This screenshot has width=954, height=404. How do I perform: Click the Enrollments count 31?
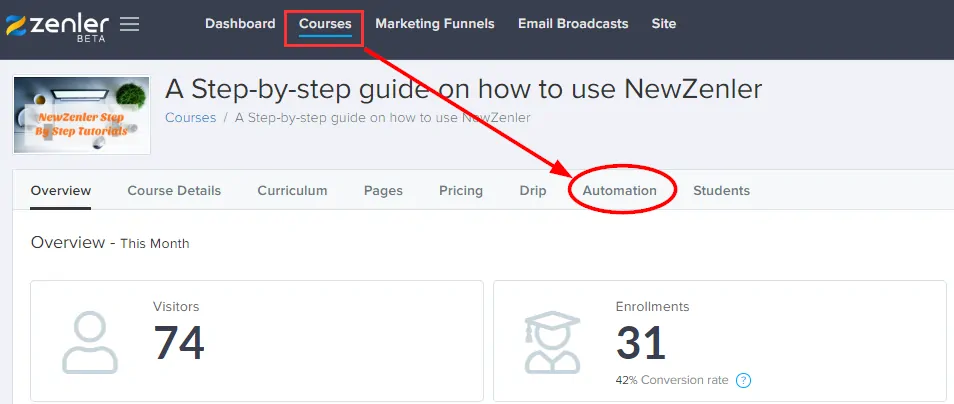coord(641,343)
